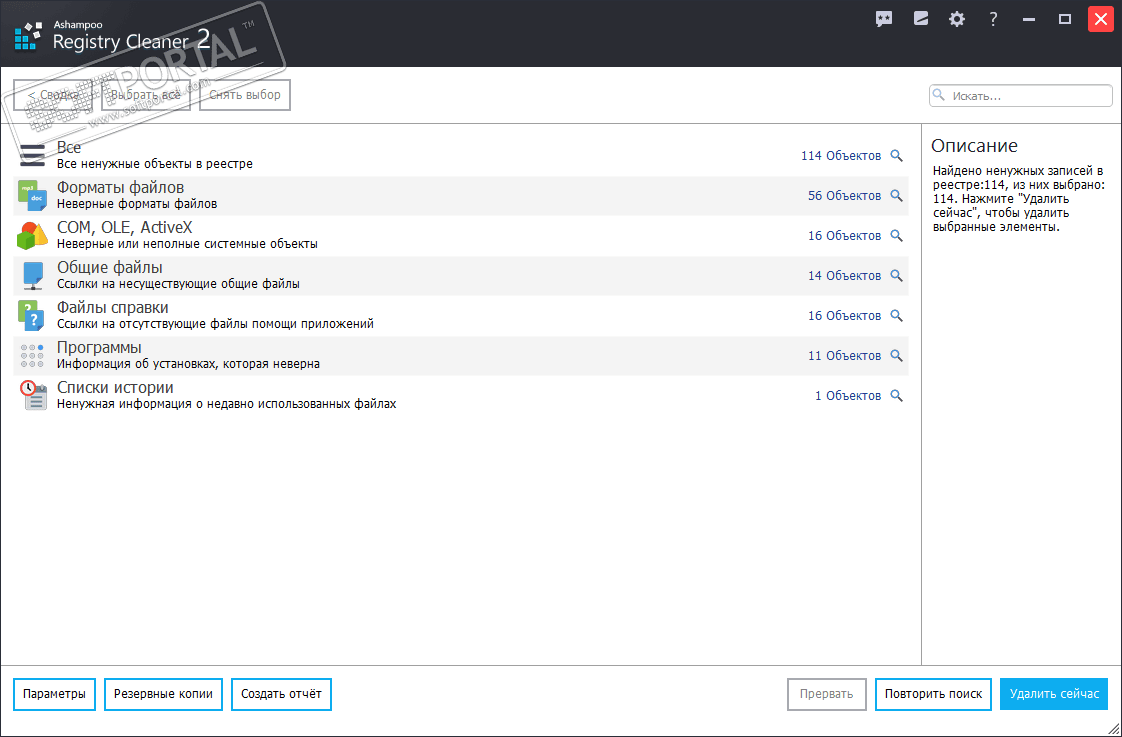Click the Списки истории clock icon
This screenshot has height=737, width=1122.
(x=34, y=395)
